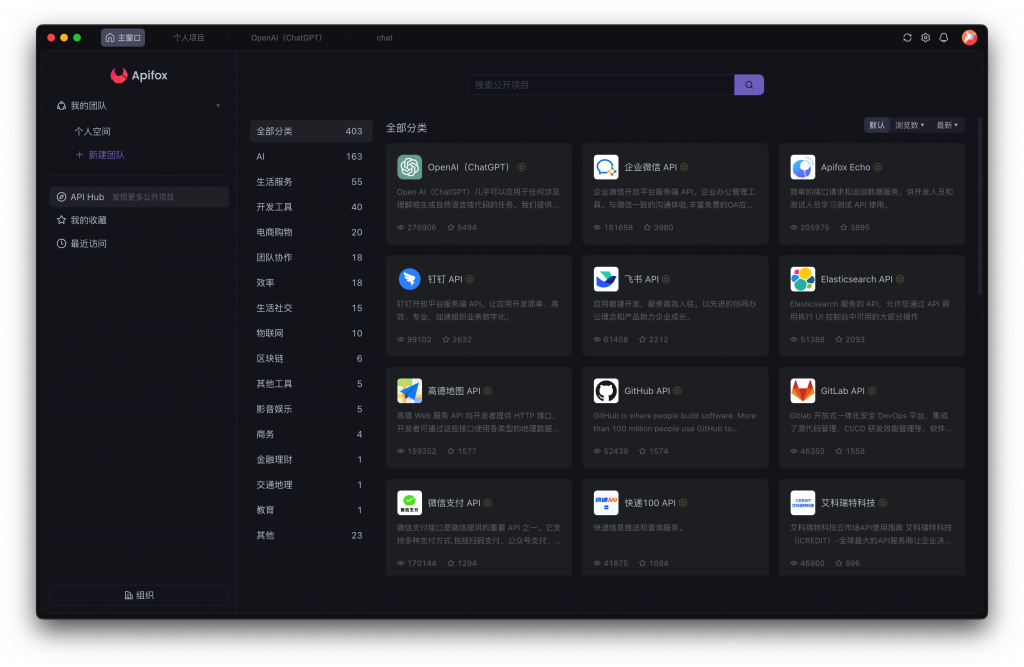Screen dimensions: 1024x667
Task: Open the 最新 sort dropdown
Action: click(947, 125)
